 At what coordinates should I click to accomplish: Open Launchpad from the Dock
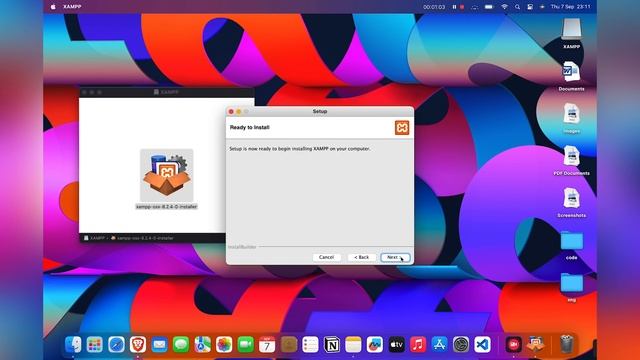tap(95, 344)
